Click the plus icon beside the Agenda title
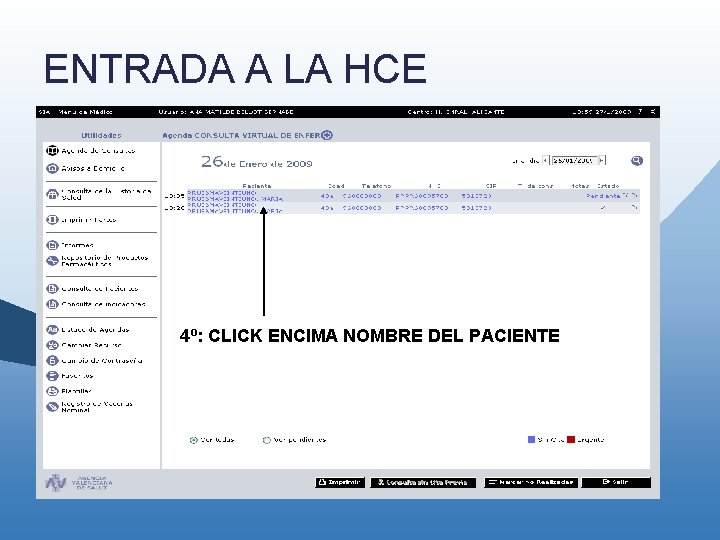This screenshot has width=720, height=540. click(x=327, y=135)
